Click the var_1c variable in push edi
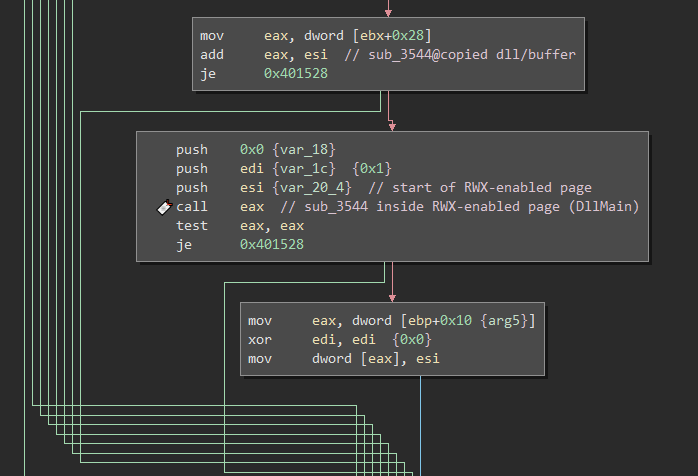The width and height of the screenshot is (698, 476). pos(304,169)
